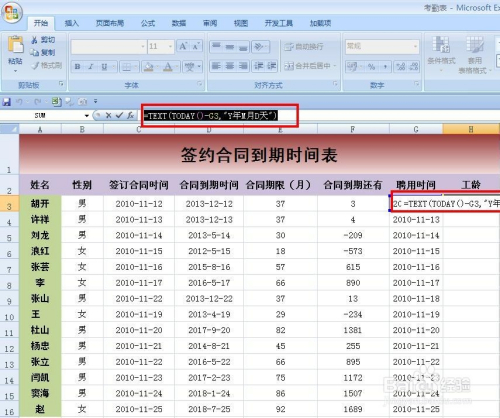Increase decimal places
500x418 pixels.
[x=401, y=67]
